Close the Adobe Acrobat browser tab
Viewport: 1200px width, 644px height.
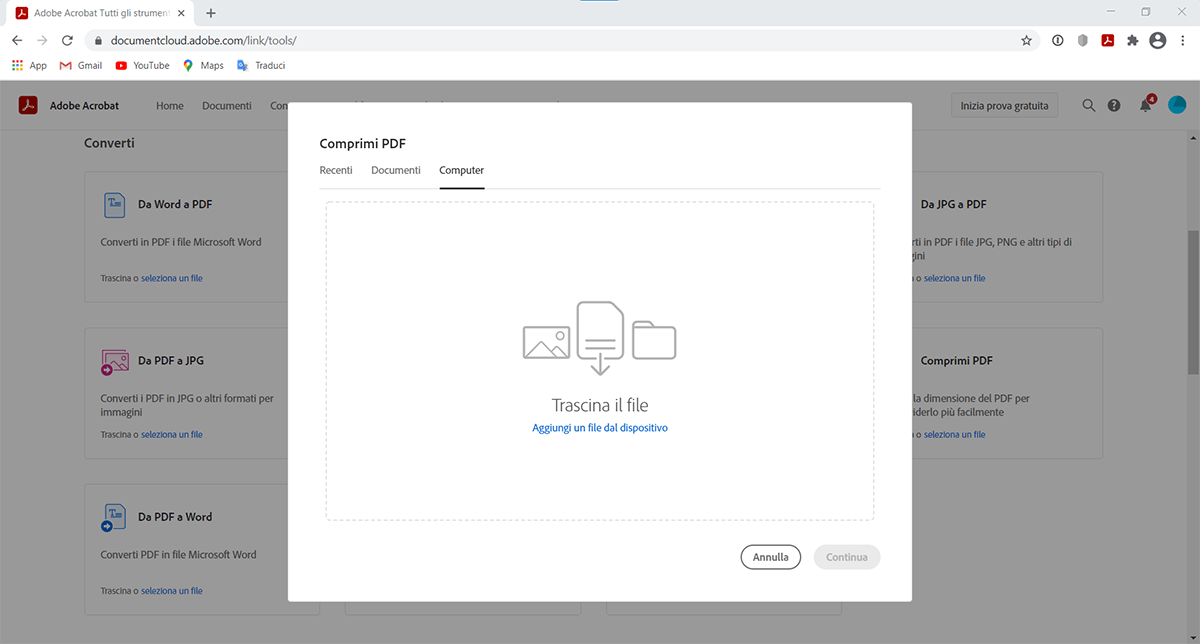181,13
